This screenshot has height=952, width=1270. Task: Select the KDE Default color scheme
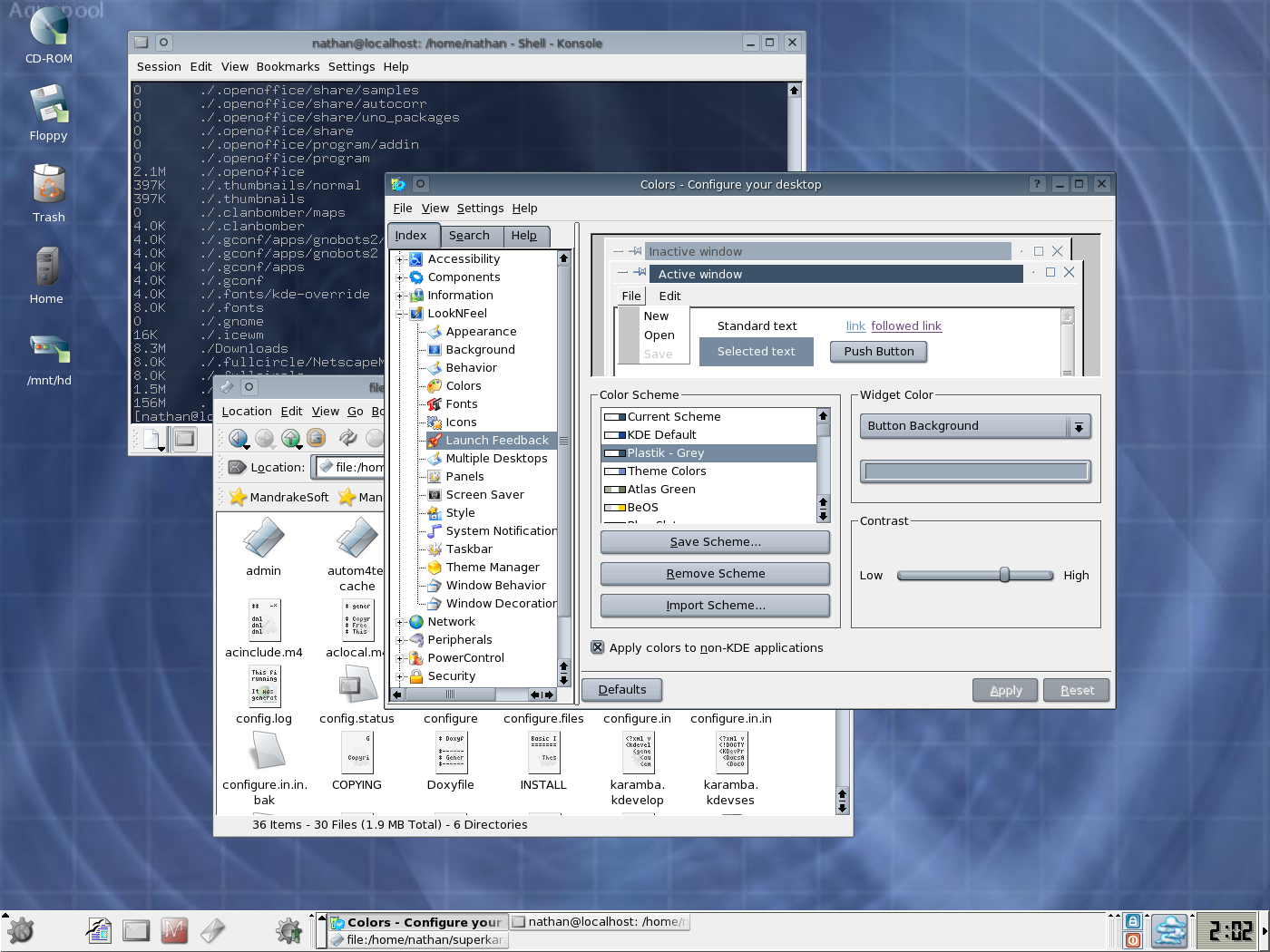click(x=708, y=435)
